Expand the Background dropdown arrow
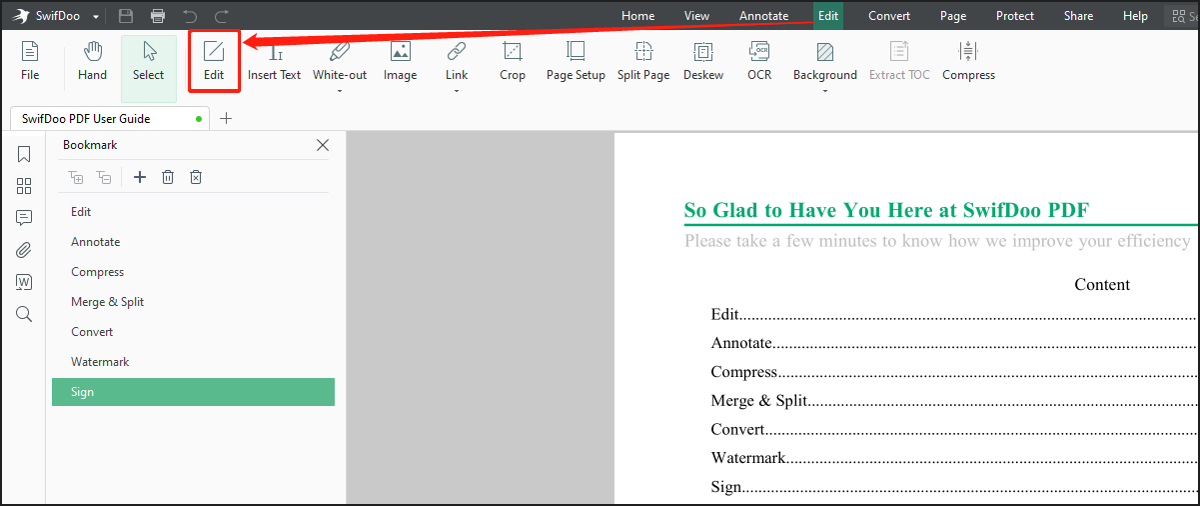This screenshot has height=506, width=1200. coord(825,92)
